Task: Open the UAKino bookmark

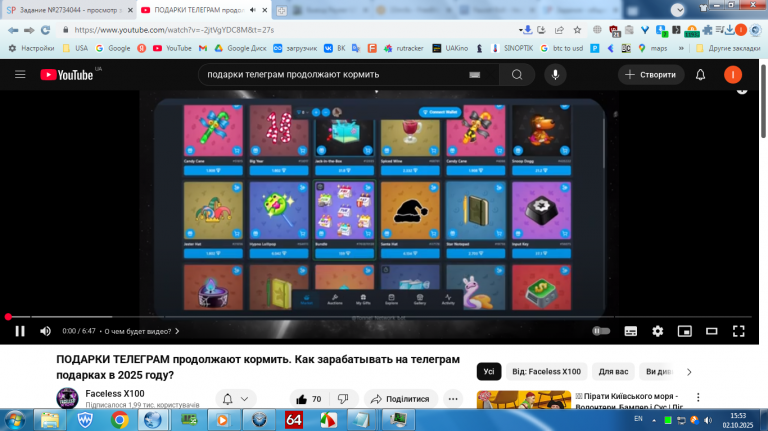Action: 451,48
